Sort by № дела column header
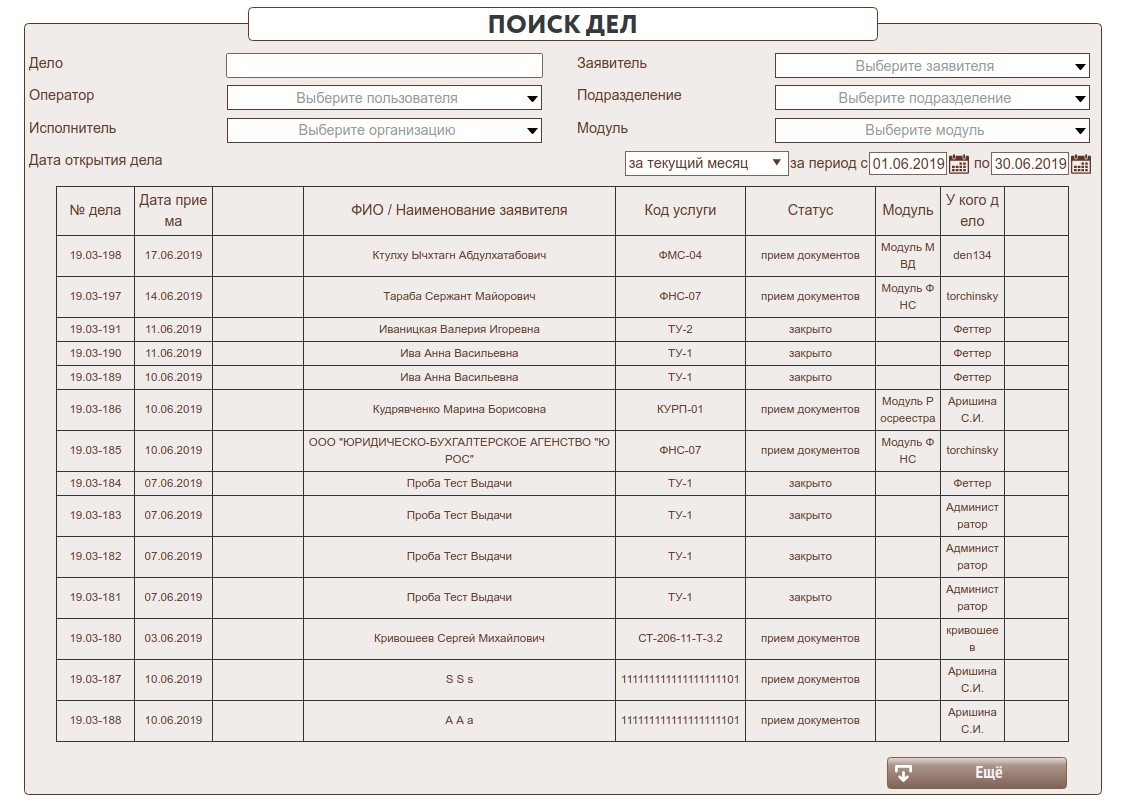 [x=95, y=211]
